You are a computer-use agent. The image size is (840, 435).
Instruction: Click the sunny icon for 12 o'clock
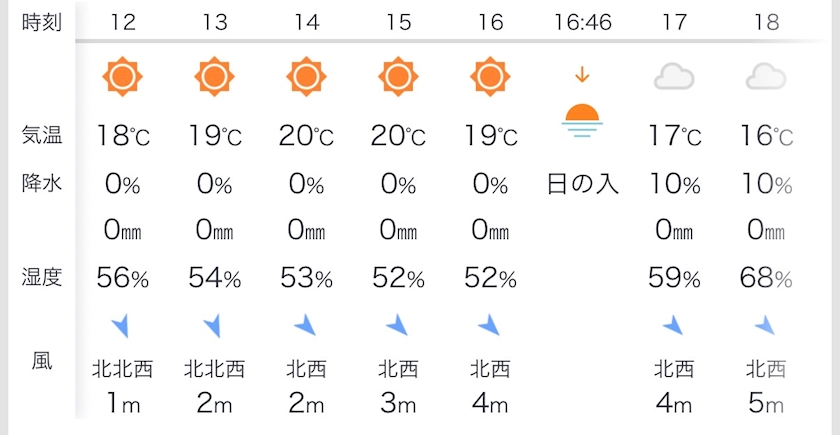[123, 76]
